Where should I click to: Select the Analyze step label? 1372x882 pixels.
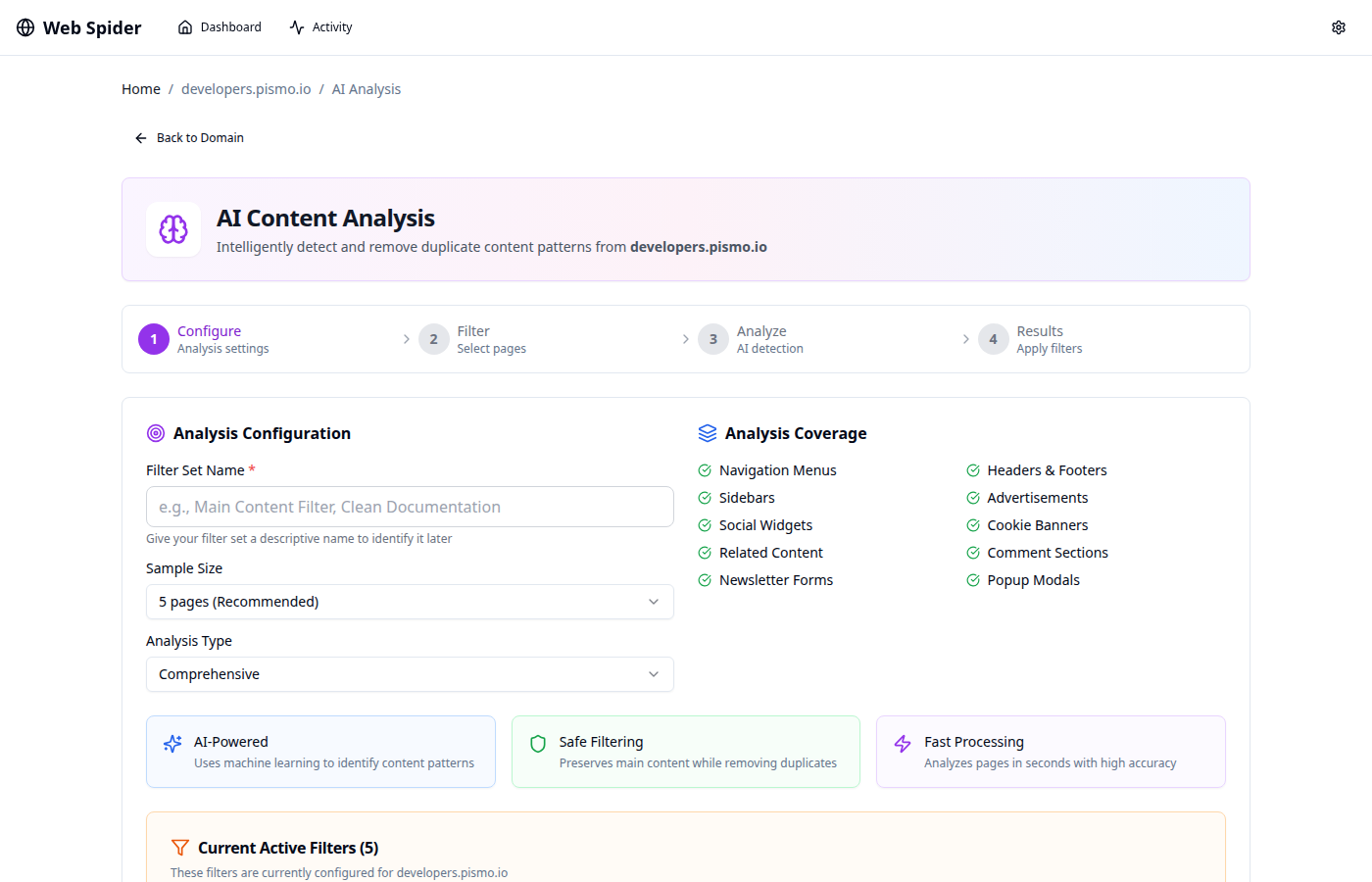pyautogui.click(x=761, y=331)
